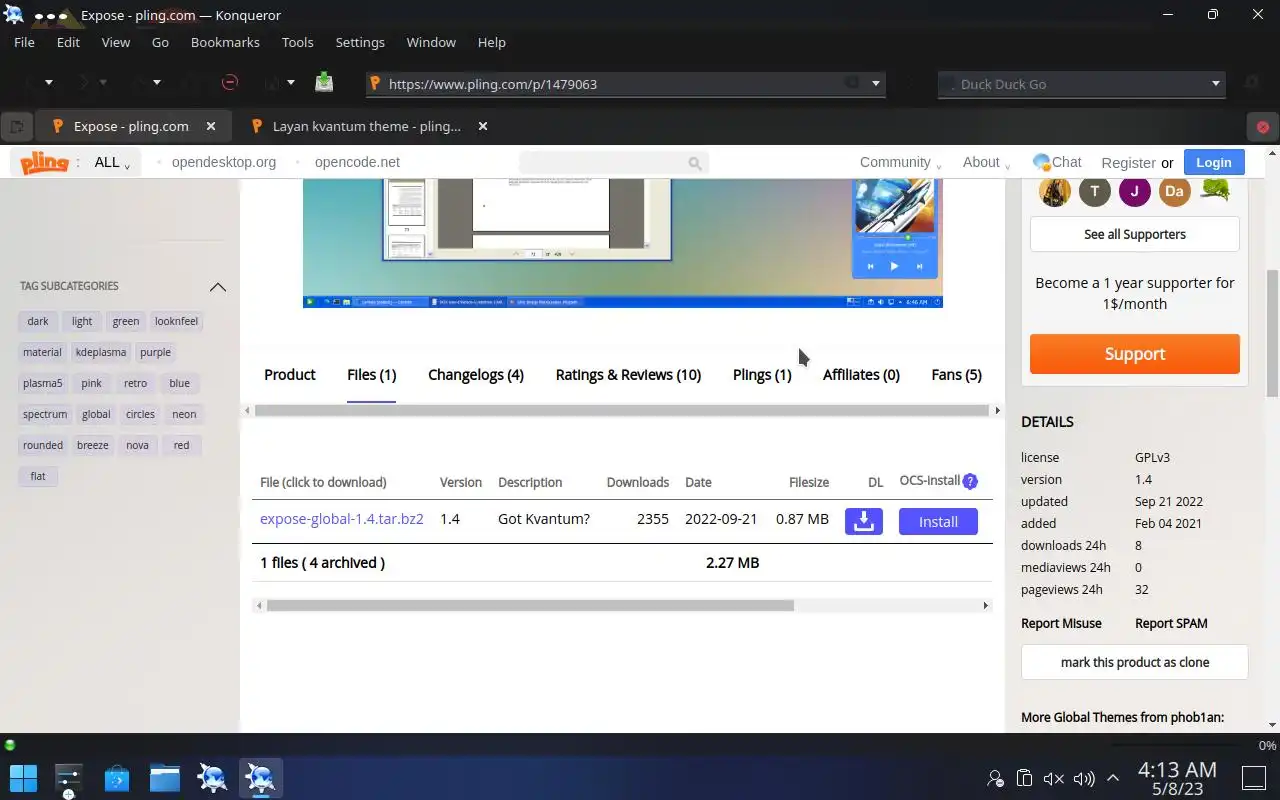Click the volume speaker tray icon
1280x800 pixels.
[1083, 778]
